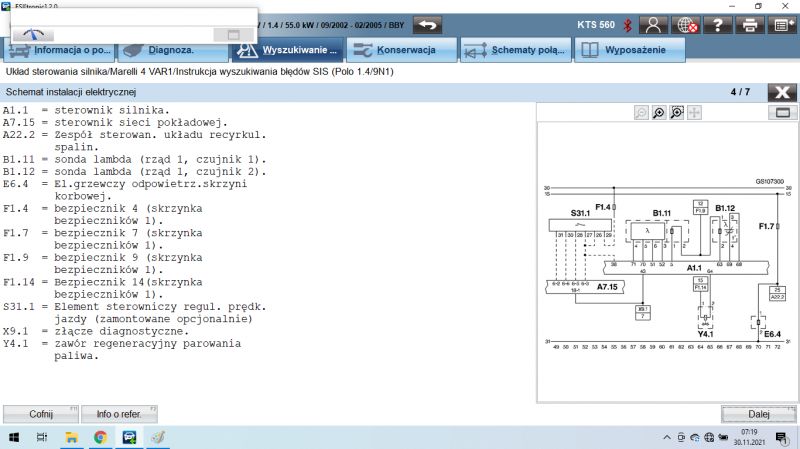This screenshot has height=449, width=800.
Task: Select the zoom-to-area magnifier tool
Action: coord(677,113)
